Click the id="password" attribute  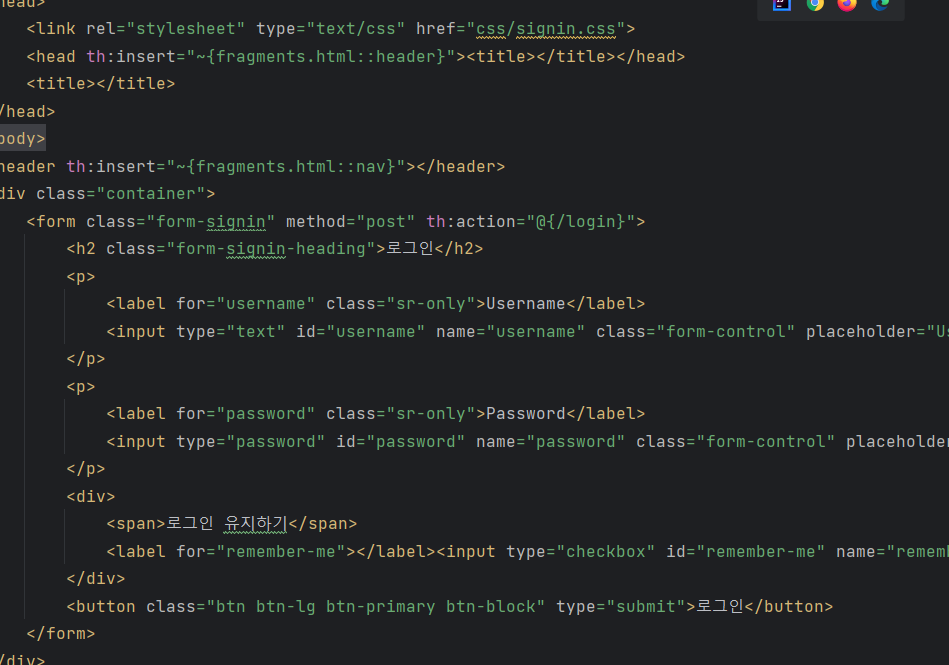[401, 442]
